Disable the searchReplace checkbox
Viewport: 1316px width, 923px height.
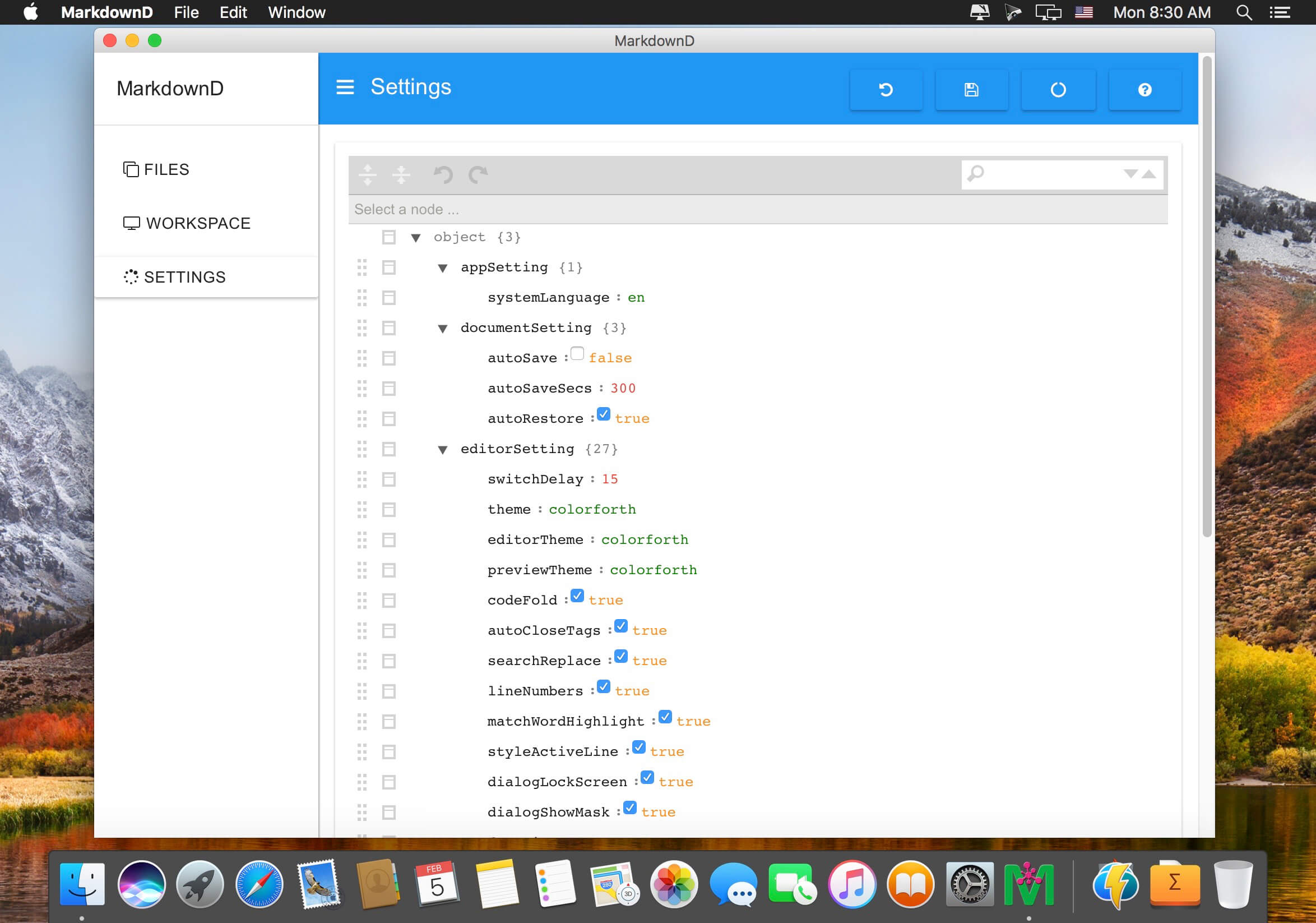[621, 657]
